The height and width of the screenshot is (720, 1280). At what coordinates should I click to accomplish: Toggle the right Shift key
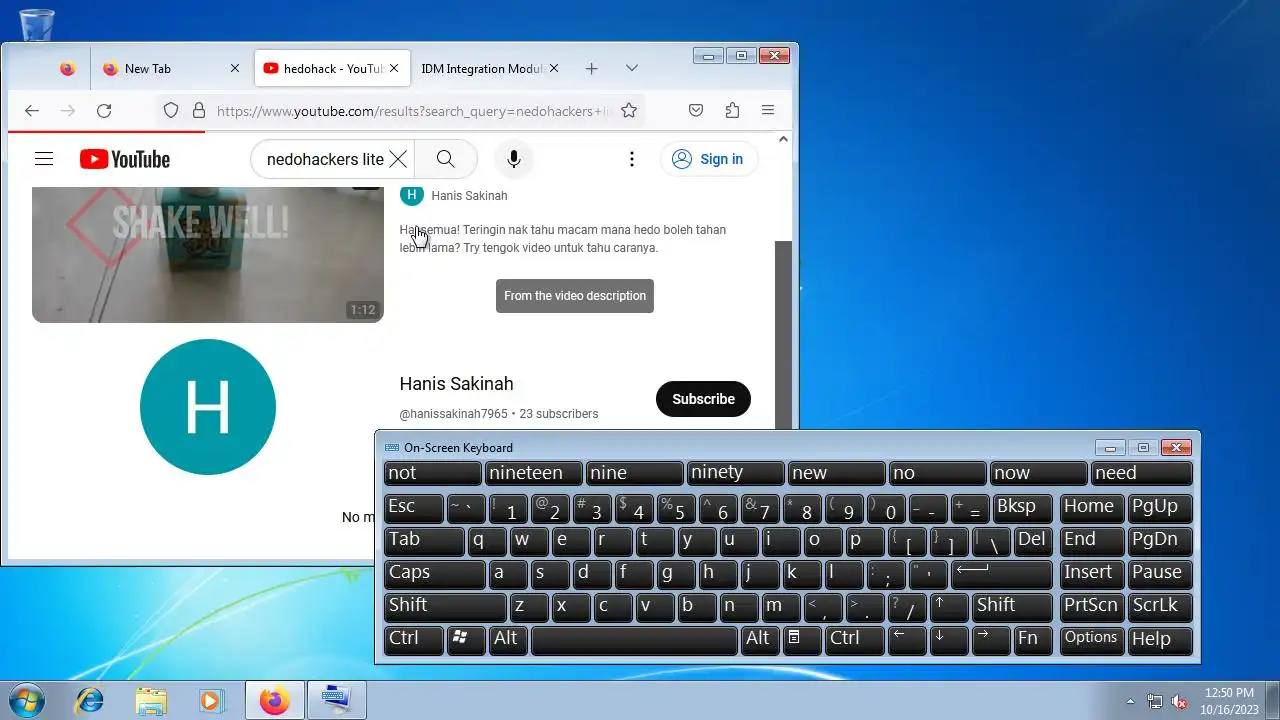(1012, 606)
